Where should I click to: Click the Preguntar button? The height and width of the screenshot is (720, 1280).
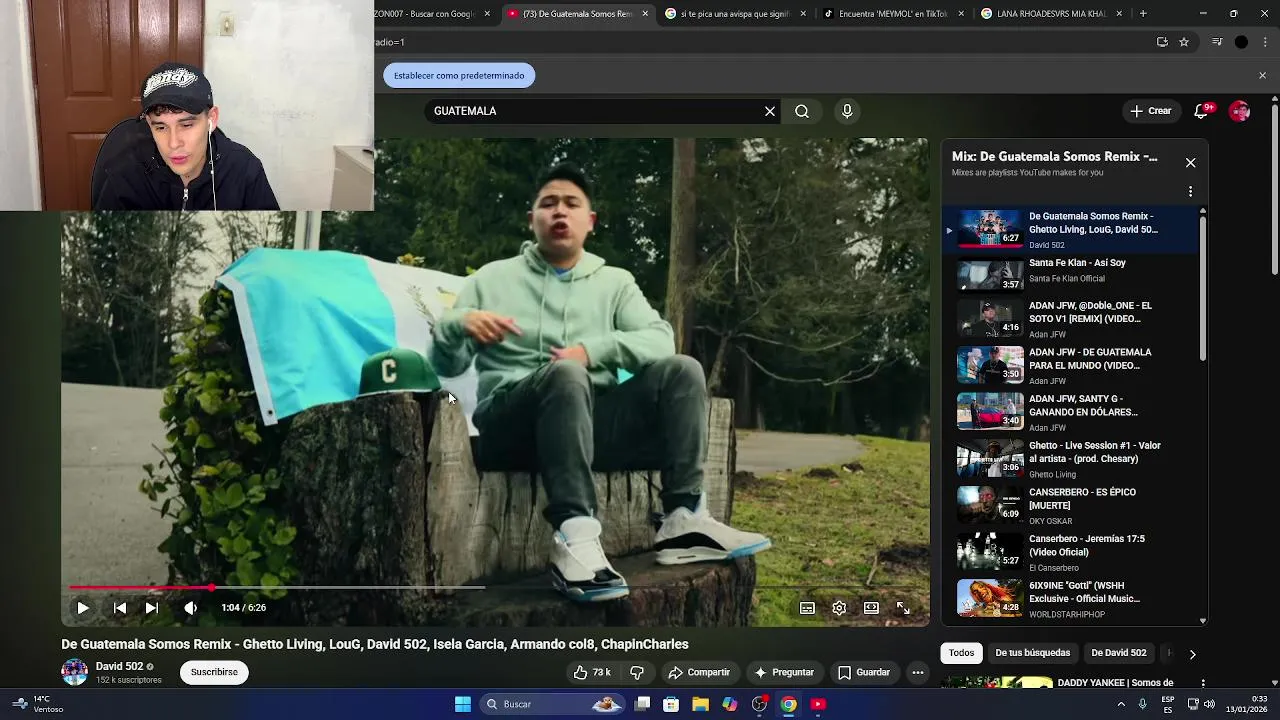(784, 672)
